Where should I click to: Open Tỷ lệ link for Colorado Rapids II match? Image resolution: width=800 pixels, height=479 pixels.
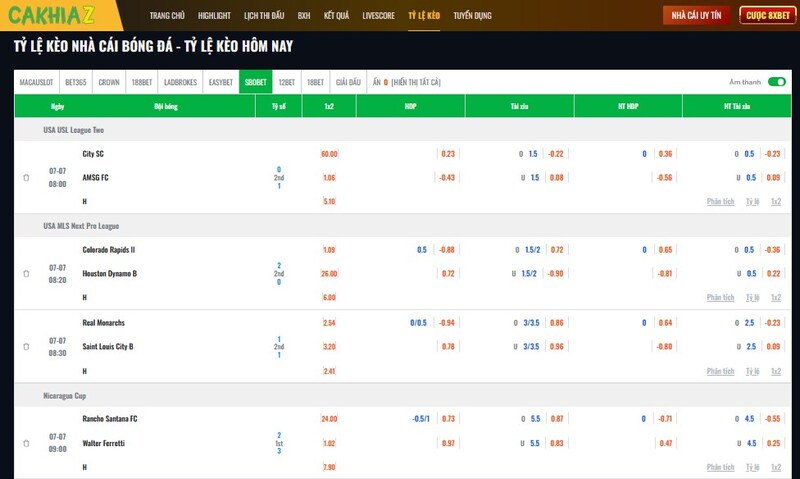point(753,297)
